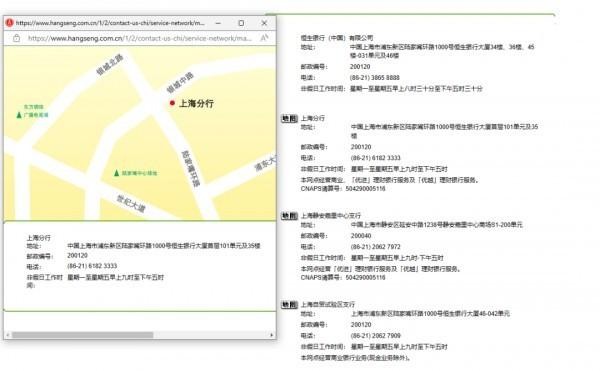This screenshot has height=371, width=600.
Task: Click the read aloud icon in popup address bar
Action: click(x=264, y=38)
